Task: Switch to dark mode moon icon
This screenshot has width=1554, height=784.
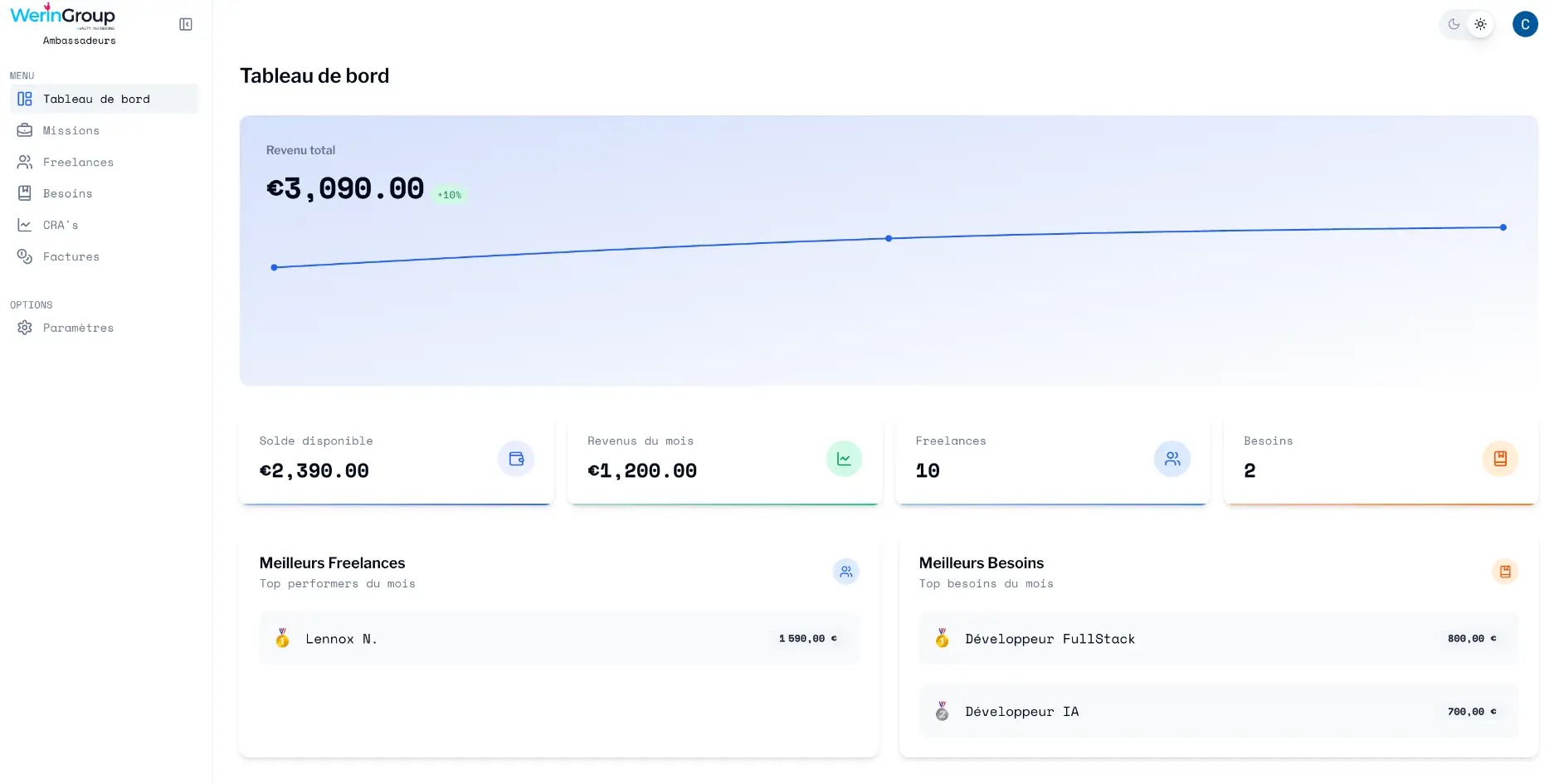Action: click(x=1454, y=24)
